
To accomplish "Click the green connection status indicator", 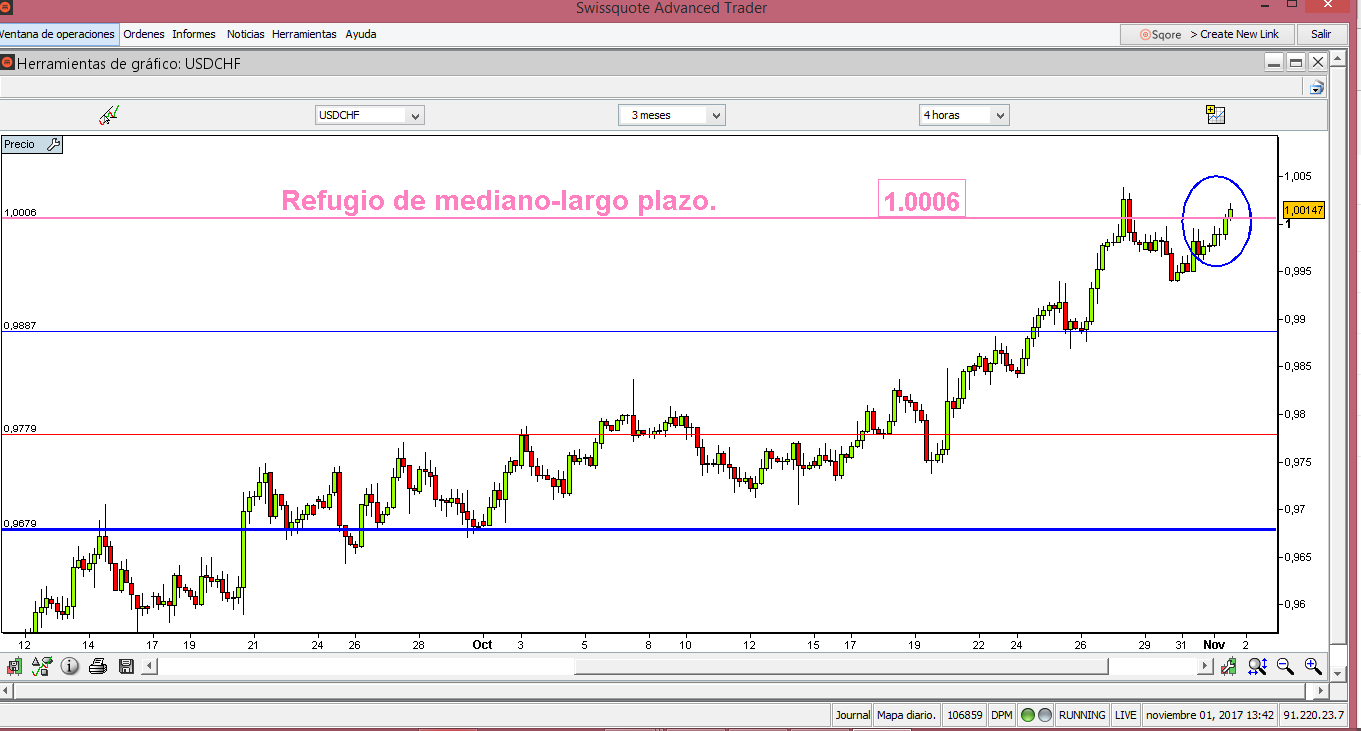I will click(x=1028, y=715).
